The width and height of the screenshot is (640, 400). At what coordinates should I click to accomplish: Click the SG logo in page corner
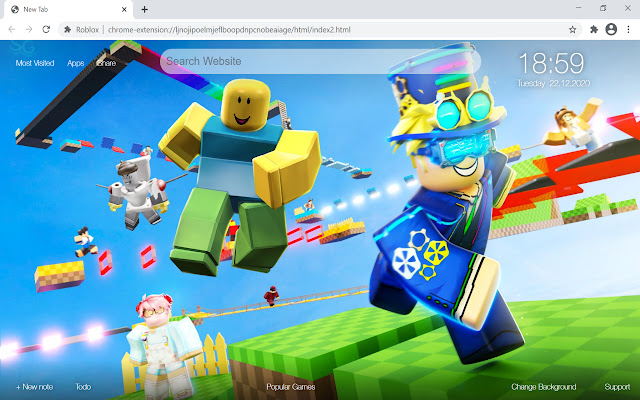click(x=22, y=47)
